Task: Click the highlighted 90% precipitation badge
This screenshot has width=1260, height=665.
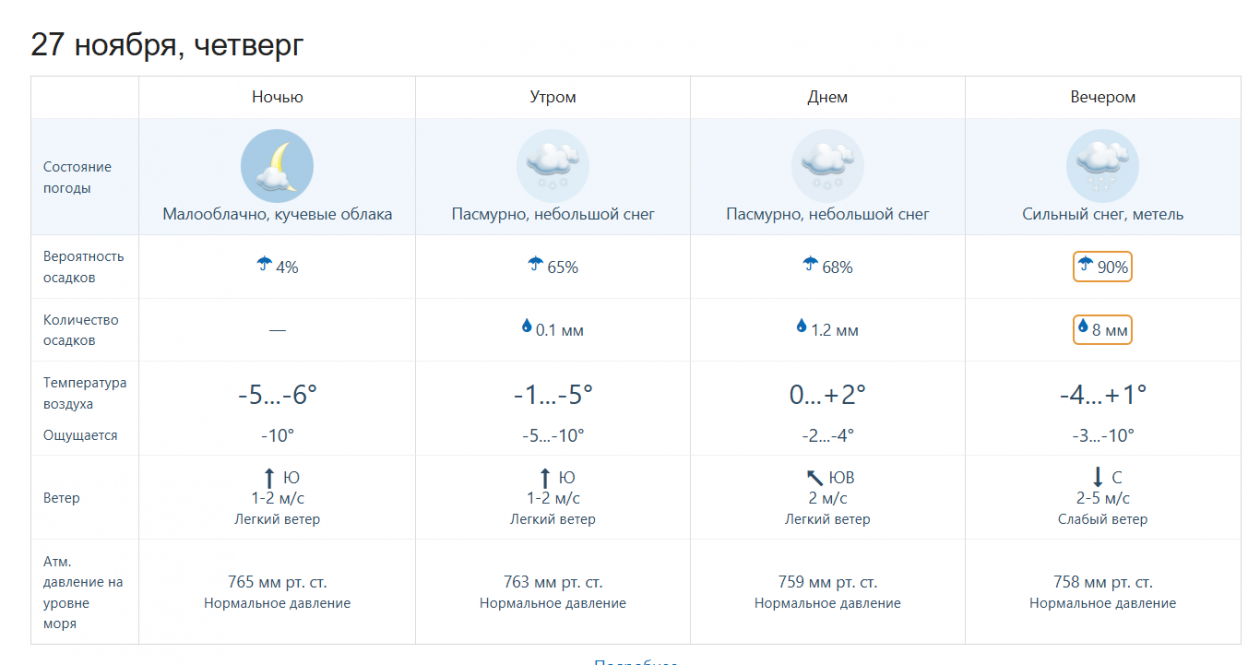Action: [x=1102, y=267]
